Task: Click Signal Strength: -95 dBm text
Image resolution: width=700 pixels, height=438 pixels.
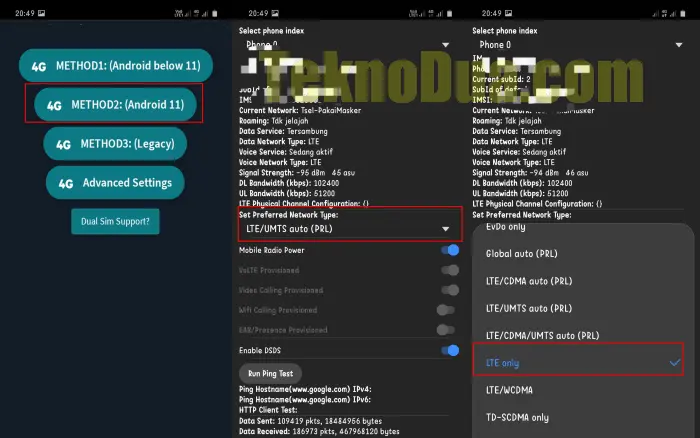Action: coord(297,173)
